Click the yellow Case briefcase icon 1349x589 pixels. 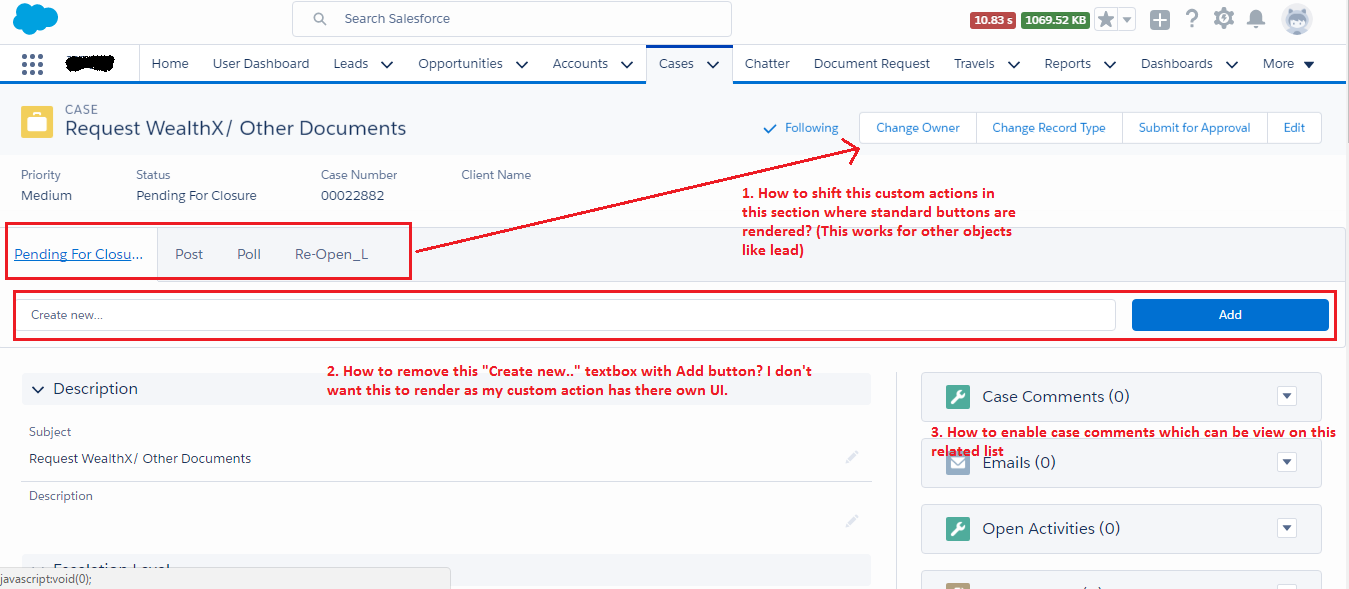point(37,121)
